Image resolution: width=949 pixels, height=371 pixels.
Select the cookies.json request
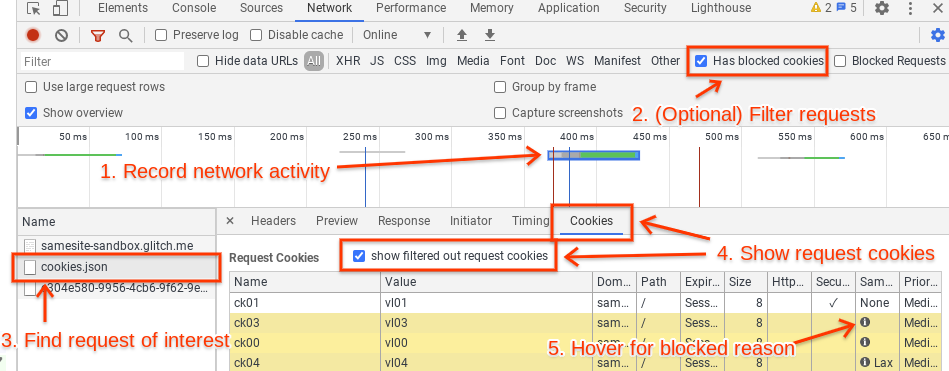pos(116,267)
